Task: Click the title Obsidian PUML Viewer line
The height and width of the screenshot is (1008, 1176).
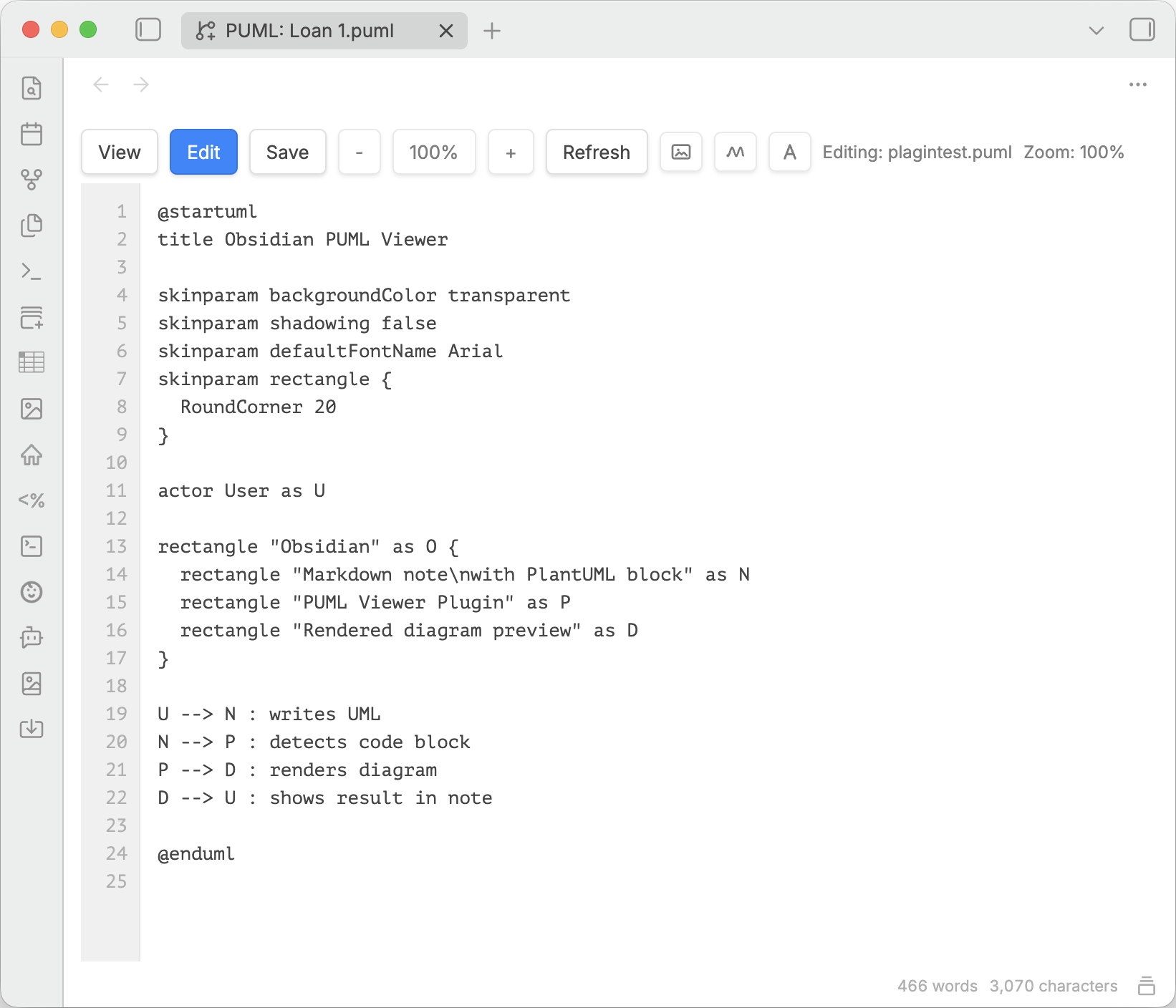Action: click(x=303, y=240)
